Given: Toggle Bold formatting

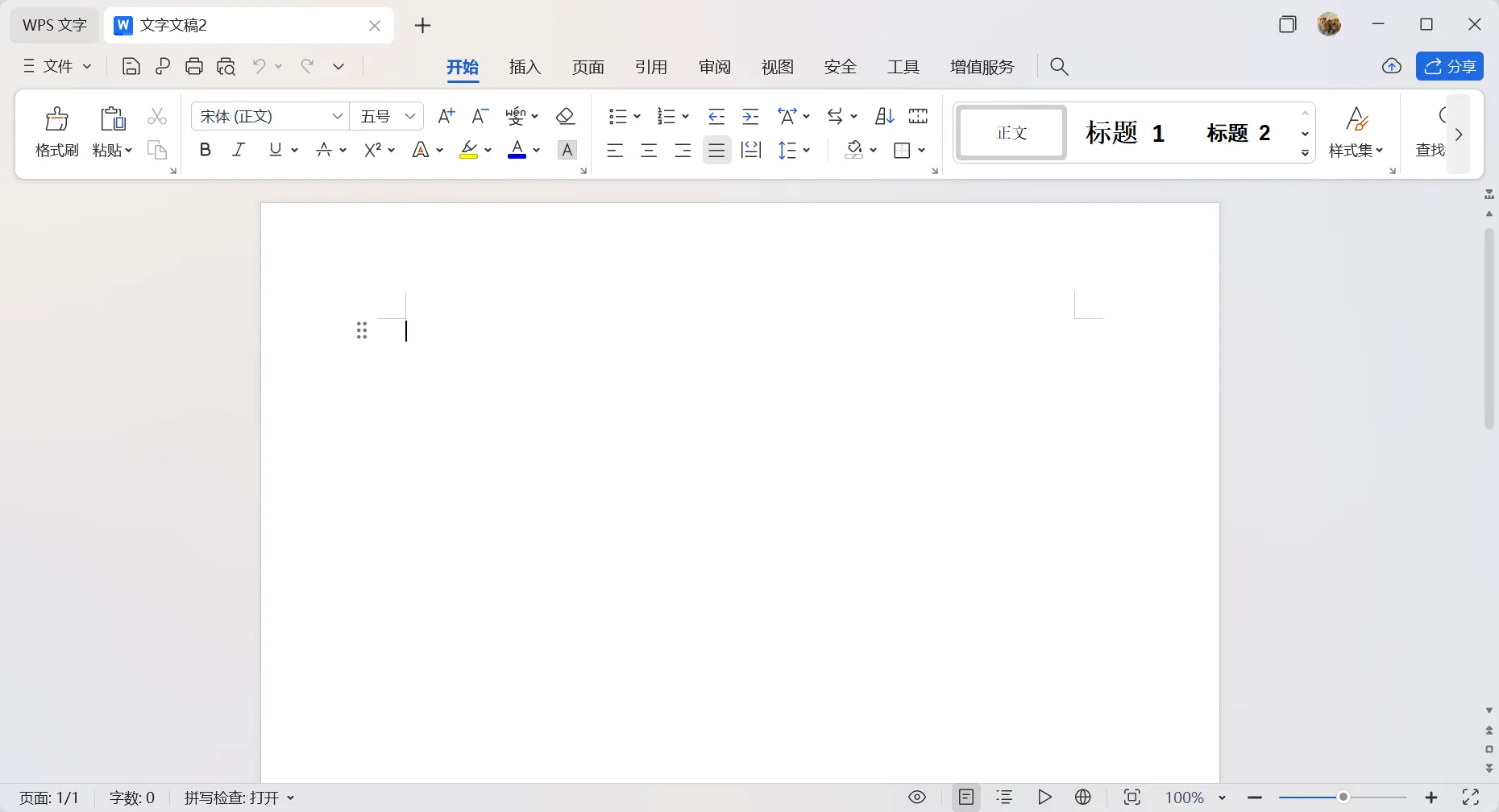Looking at the screenshot, I should (206, 150).
